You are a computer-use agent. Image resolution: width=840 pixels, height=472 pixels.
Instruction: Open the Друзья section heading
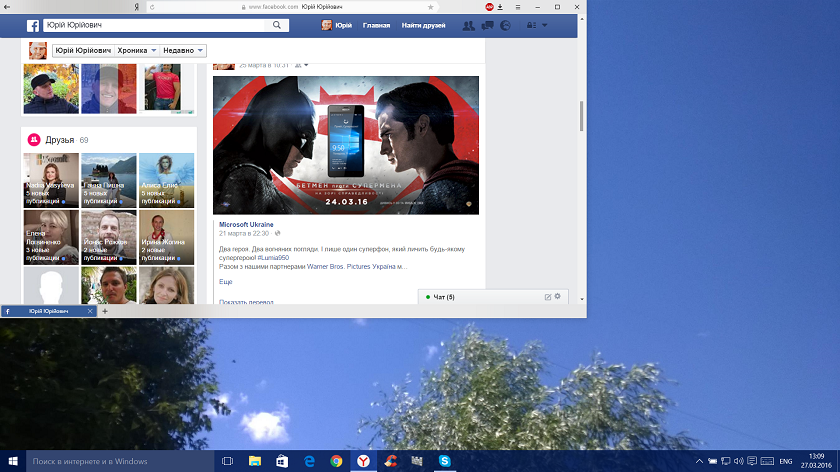tap(59, 140)
